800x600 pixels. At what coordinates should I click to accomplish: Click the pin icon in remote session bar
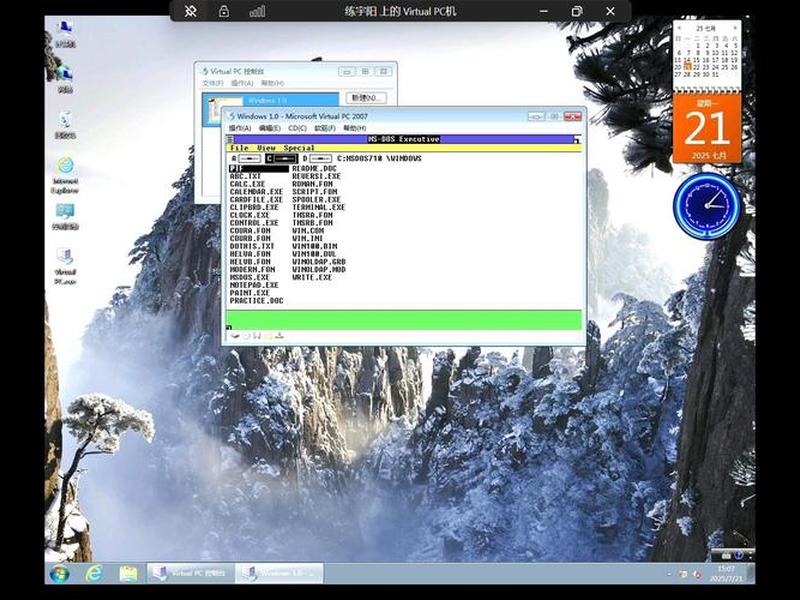(190, 11)
